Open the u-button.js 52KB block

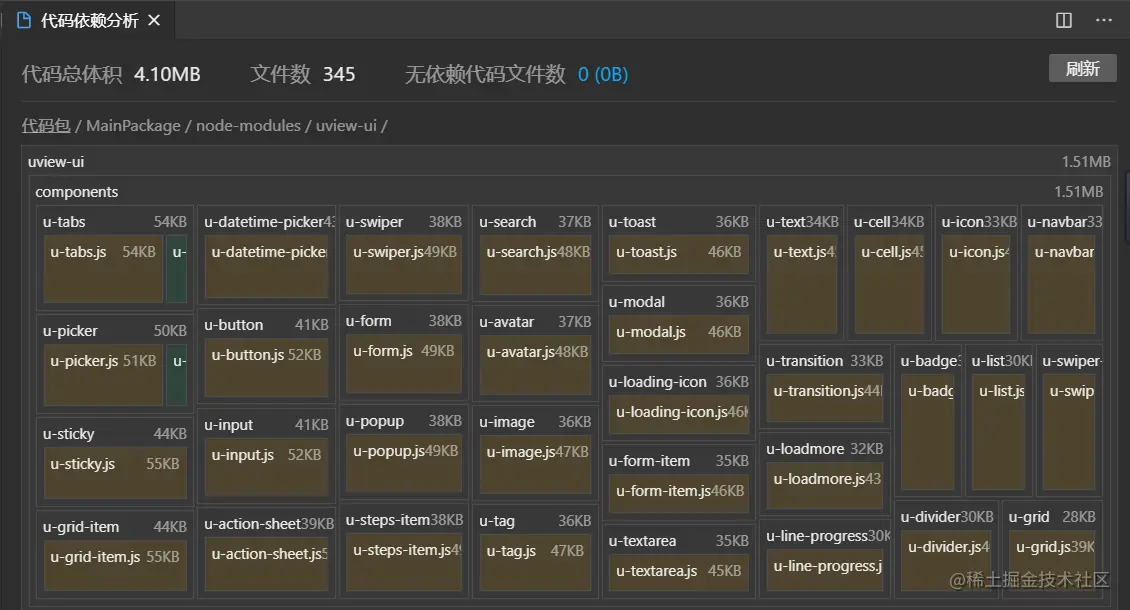click(x=267, y=368)
